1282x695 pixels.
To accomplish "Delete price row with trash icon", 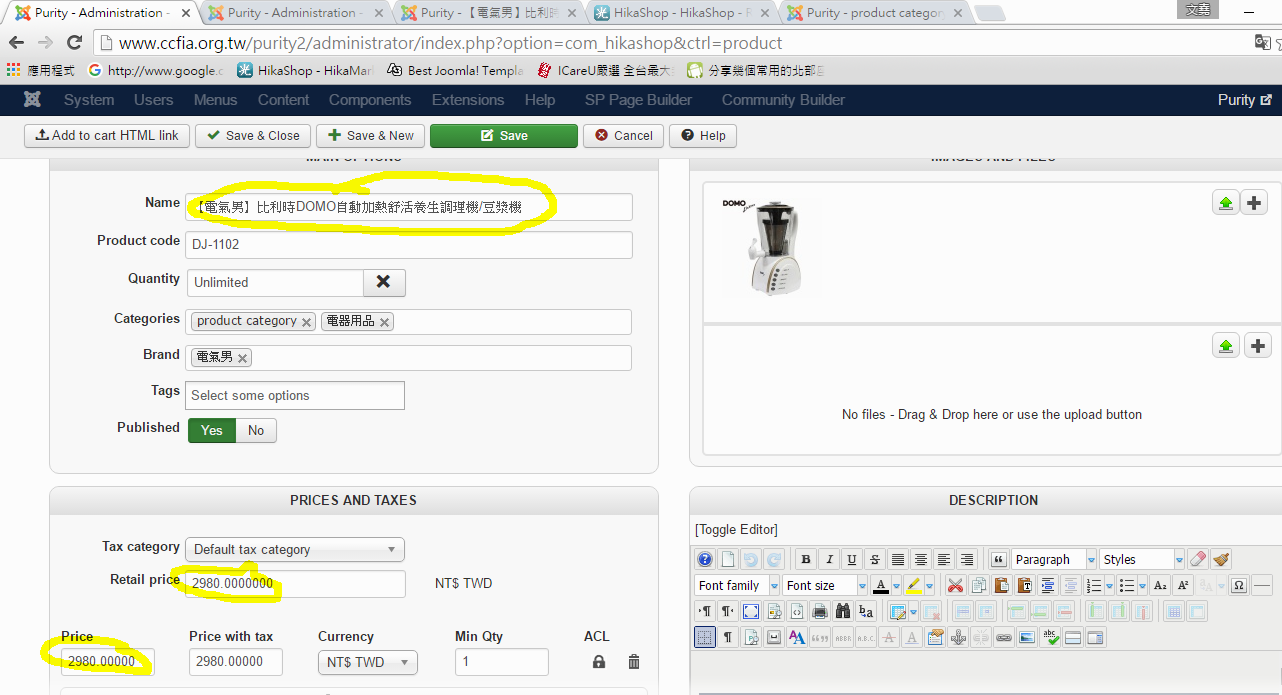I will tap(634, 662).
